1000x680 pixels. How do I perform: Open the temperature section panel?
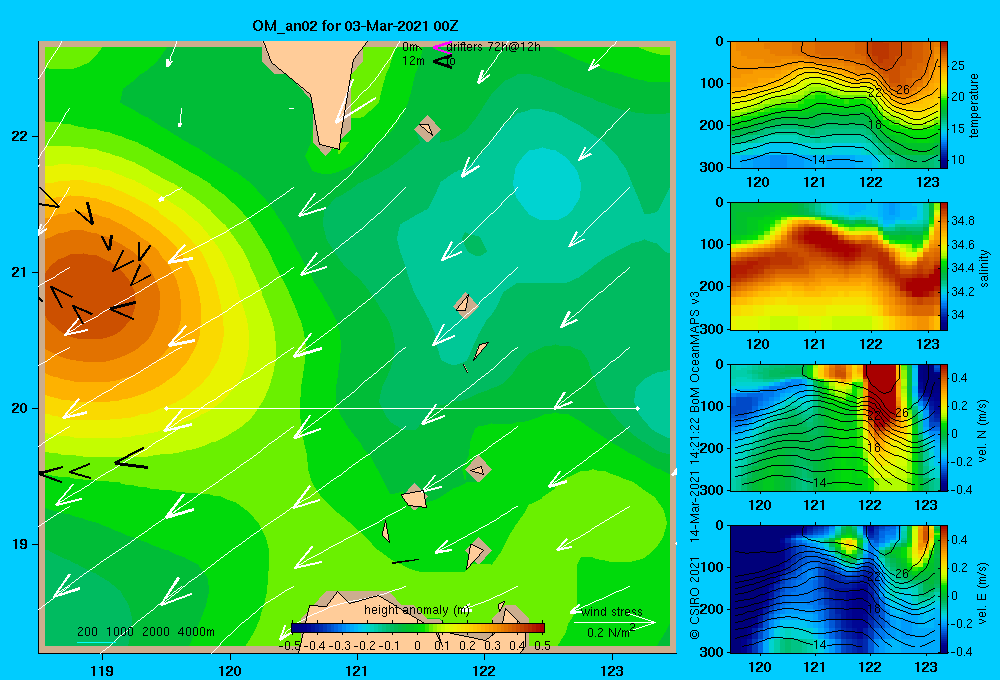tap(835, 105)
